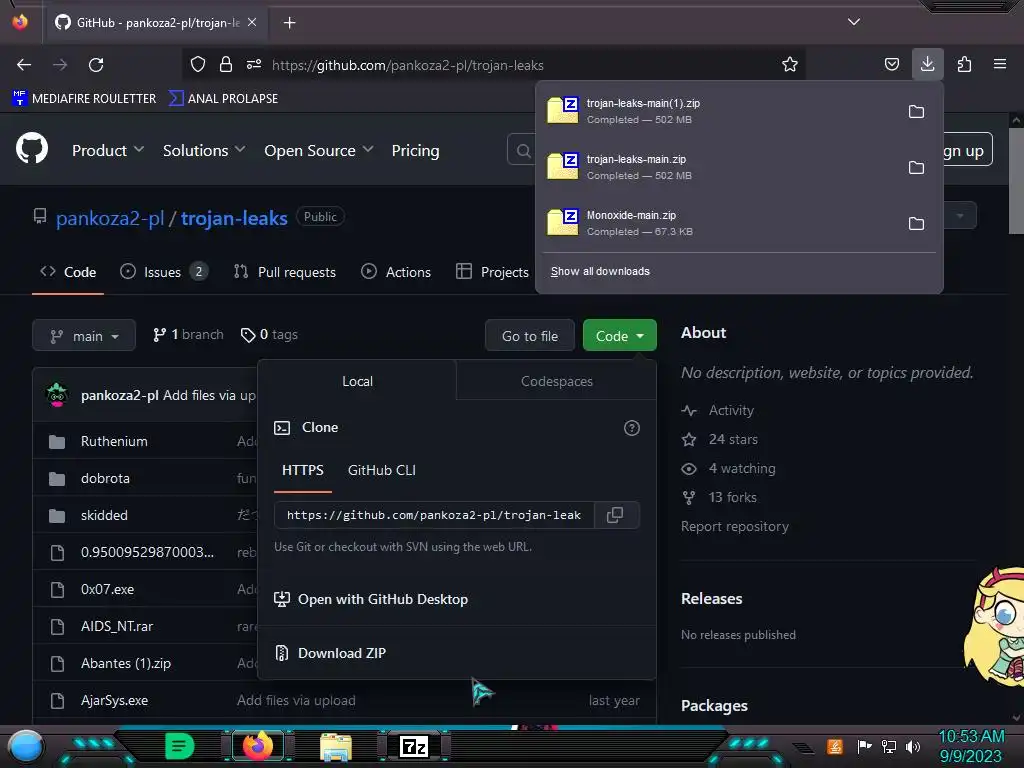Copy the clone URL to clipboard

click(x=615, y=515)
